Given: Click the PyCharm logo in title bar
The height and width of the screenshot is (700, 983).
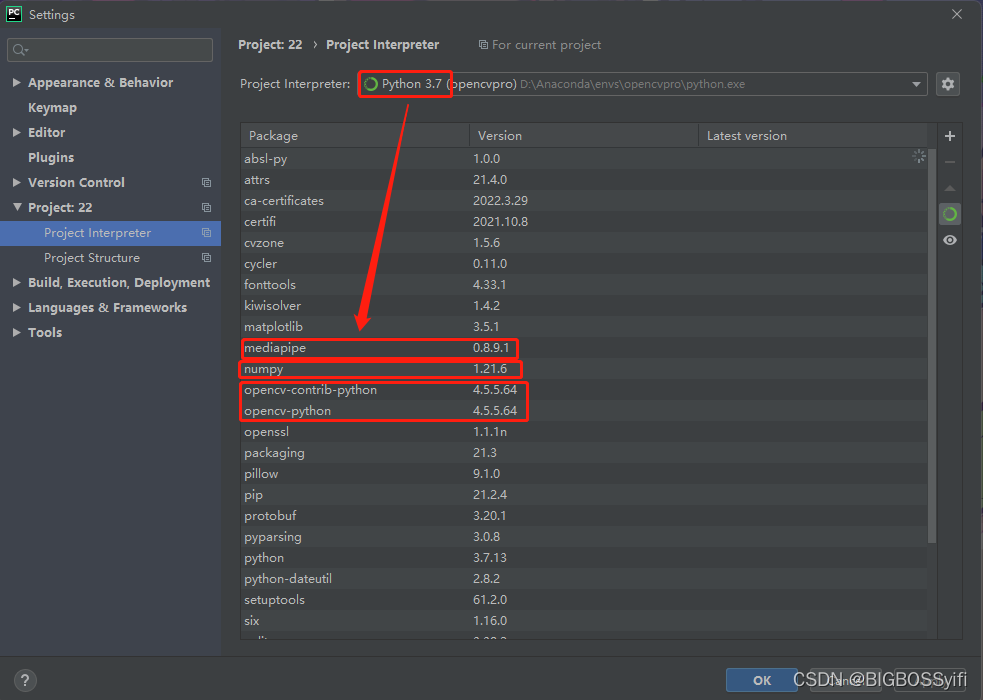Looking at the screenshot, I should coord(14,14).
